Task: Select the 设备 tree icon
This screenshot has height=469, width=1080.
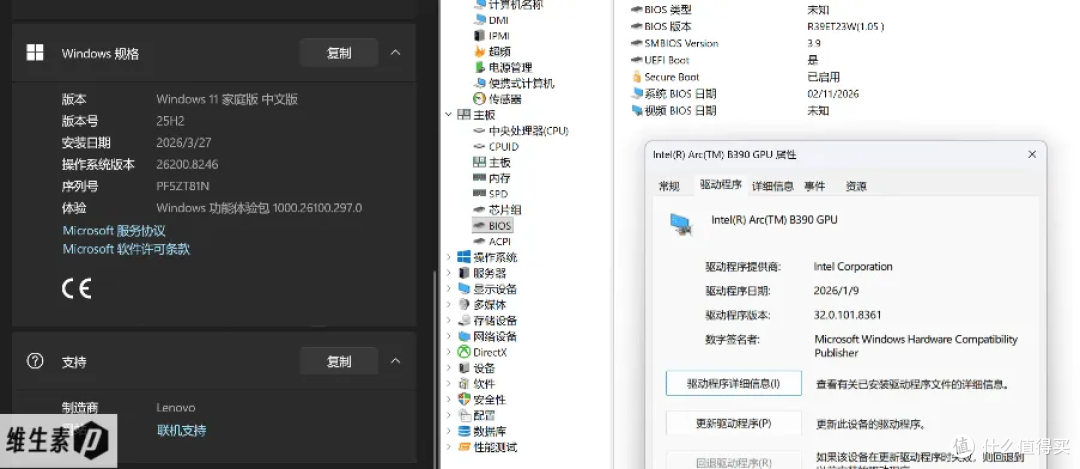Action: tap(464, 368)
